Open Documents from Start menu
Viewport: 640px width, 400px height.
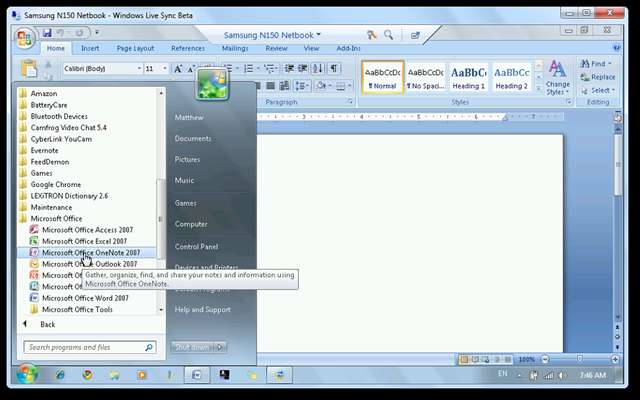pyautogui.click(x=193, y=138)
